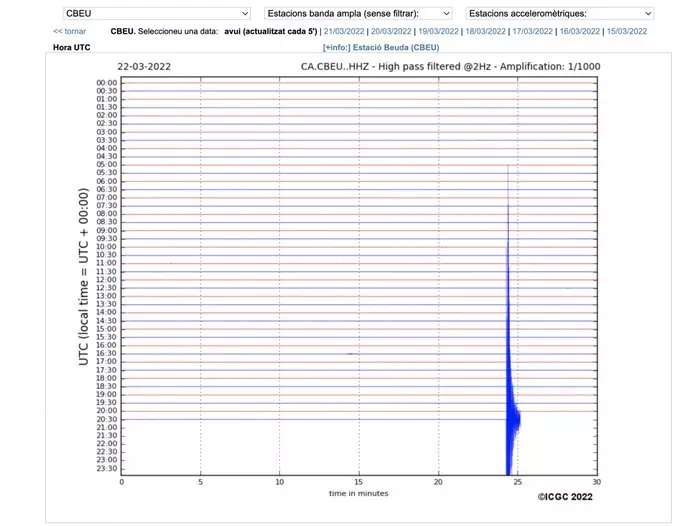Click the << tornar back link
The height and width of the screenshot is (526, 680).
[69, 31]
